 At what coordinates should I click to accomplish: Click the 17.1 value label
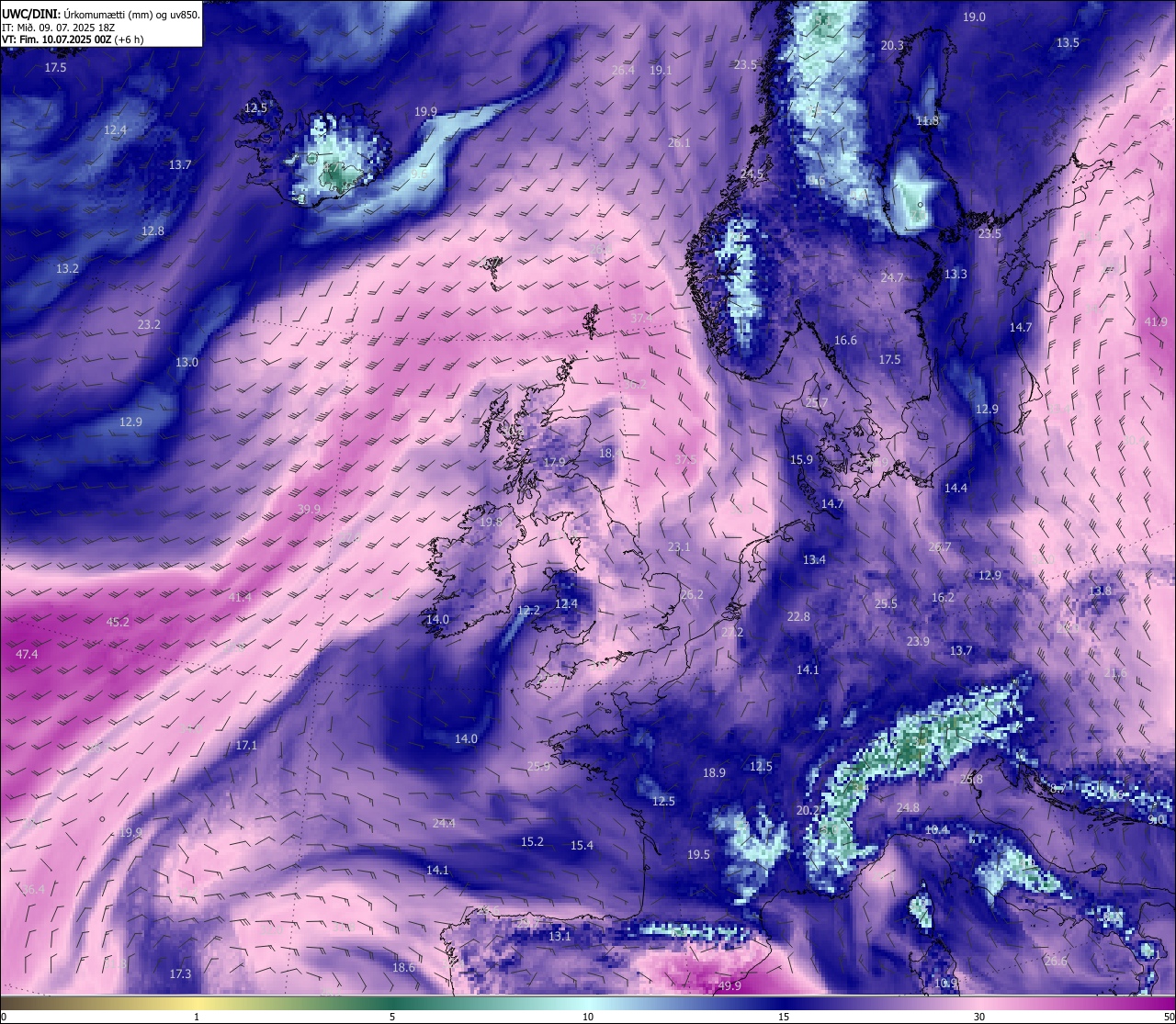tap(246, 745)
